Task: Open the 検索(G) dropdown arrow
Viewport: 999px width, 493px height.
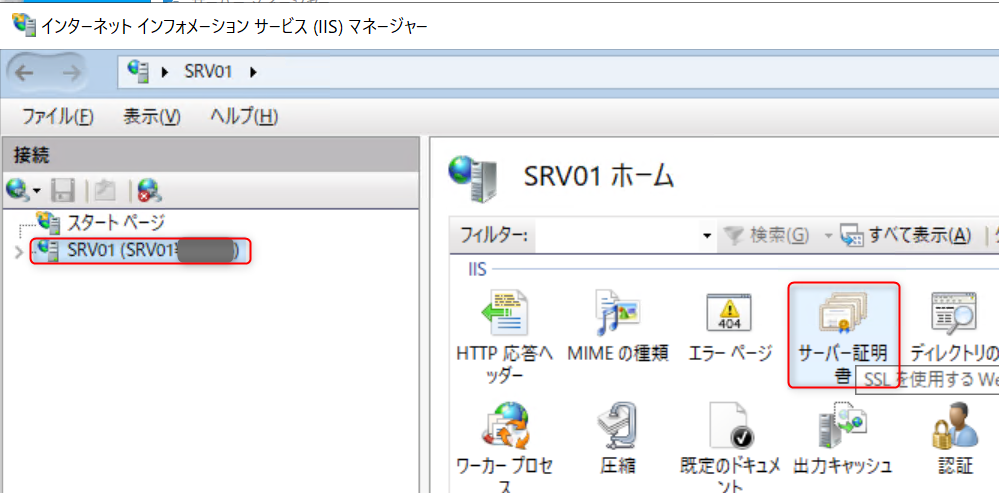Action: 828,237
